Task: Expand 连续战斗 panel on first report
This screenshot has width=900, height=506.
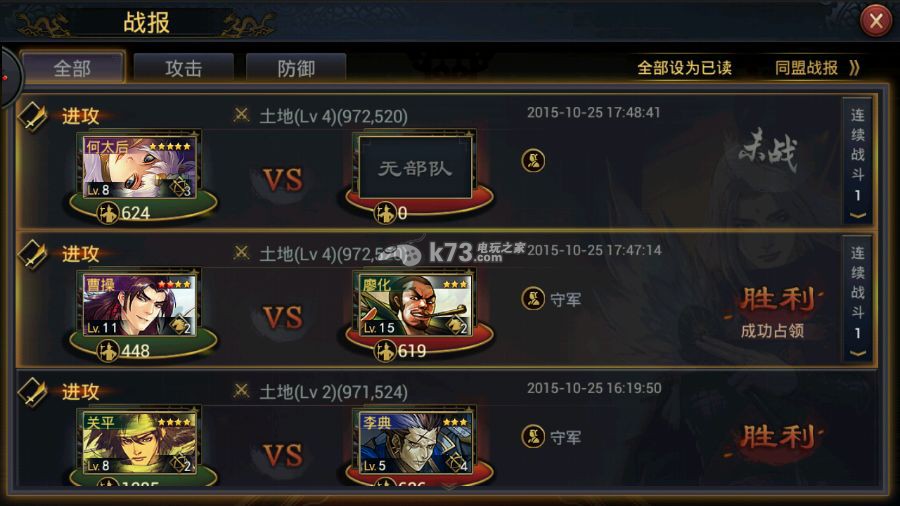Action: (x=858, y=161)
